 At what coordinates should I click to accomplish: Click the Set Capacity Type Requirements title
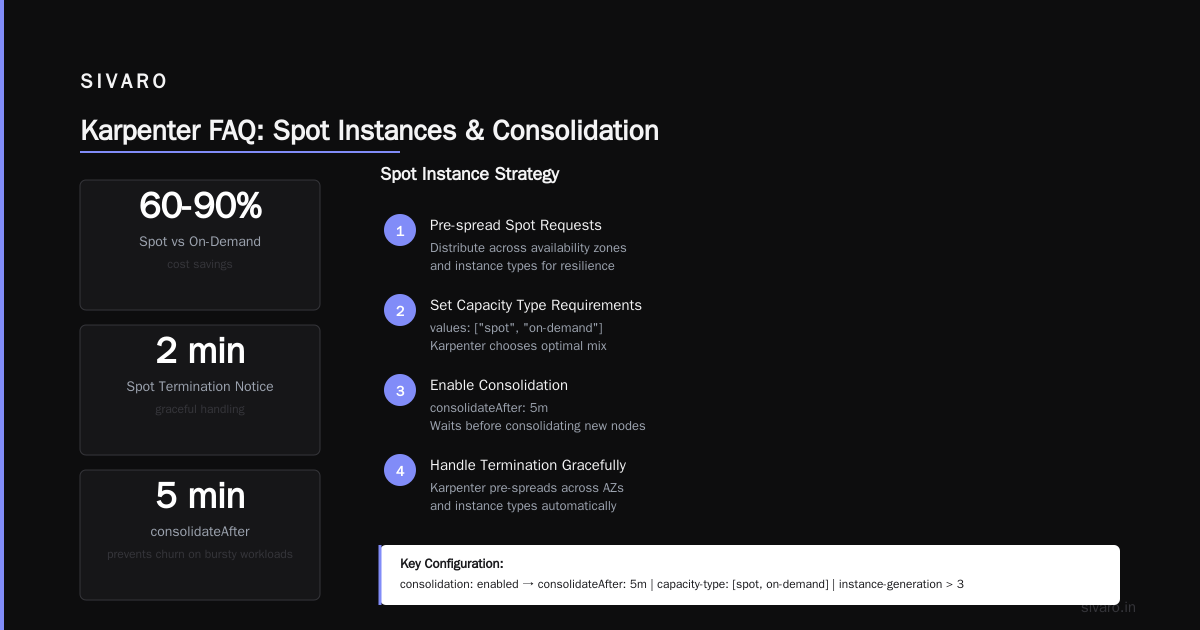(536, 305)
